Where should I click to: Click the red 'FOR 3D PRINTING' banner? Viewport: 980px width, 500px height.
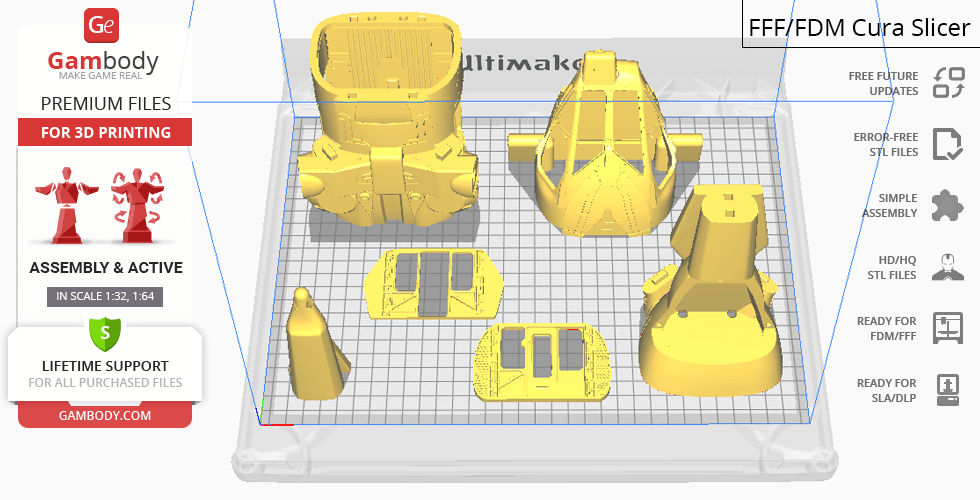click(105, 133)
